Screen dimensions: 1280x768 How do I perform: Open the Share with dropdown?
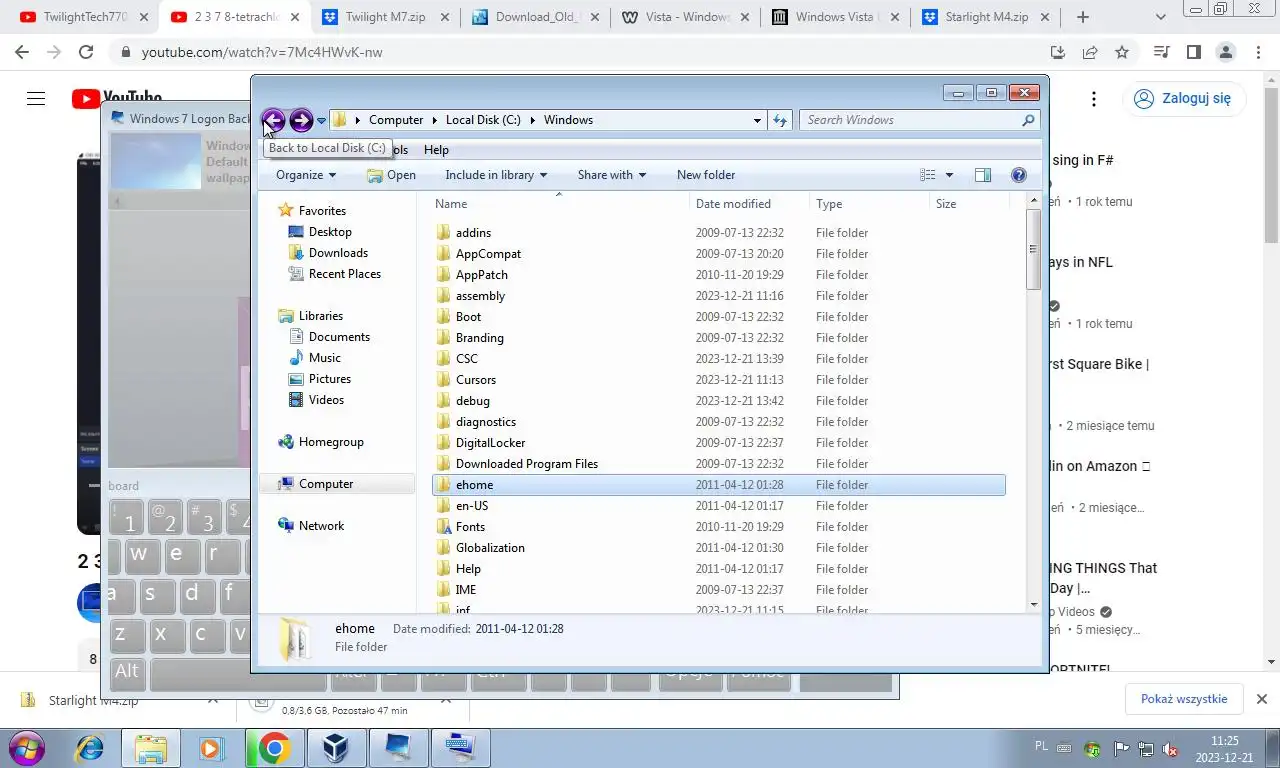coord(611,175)
